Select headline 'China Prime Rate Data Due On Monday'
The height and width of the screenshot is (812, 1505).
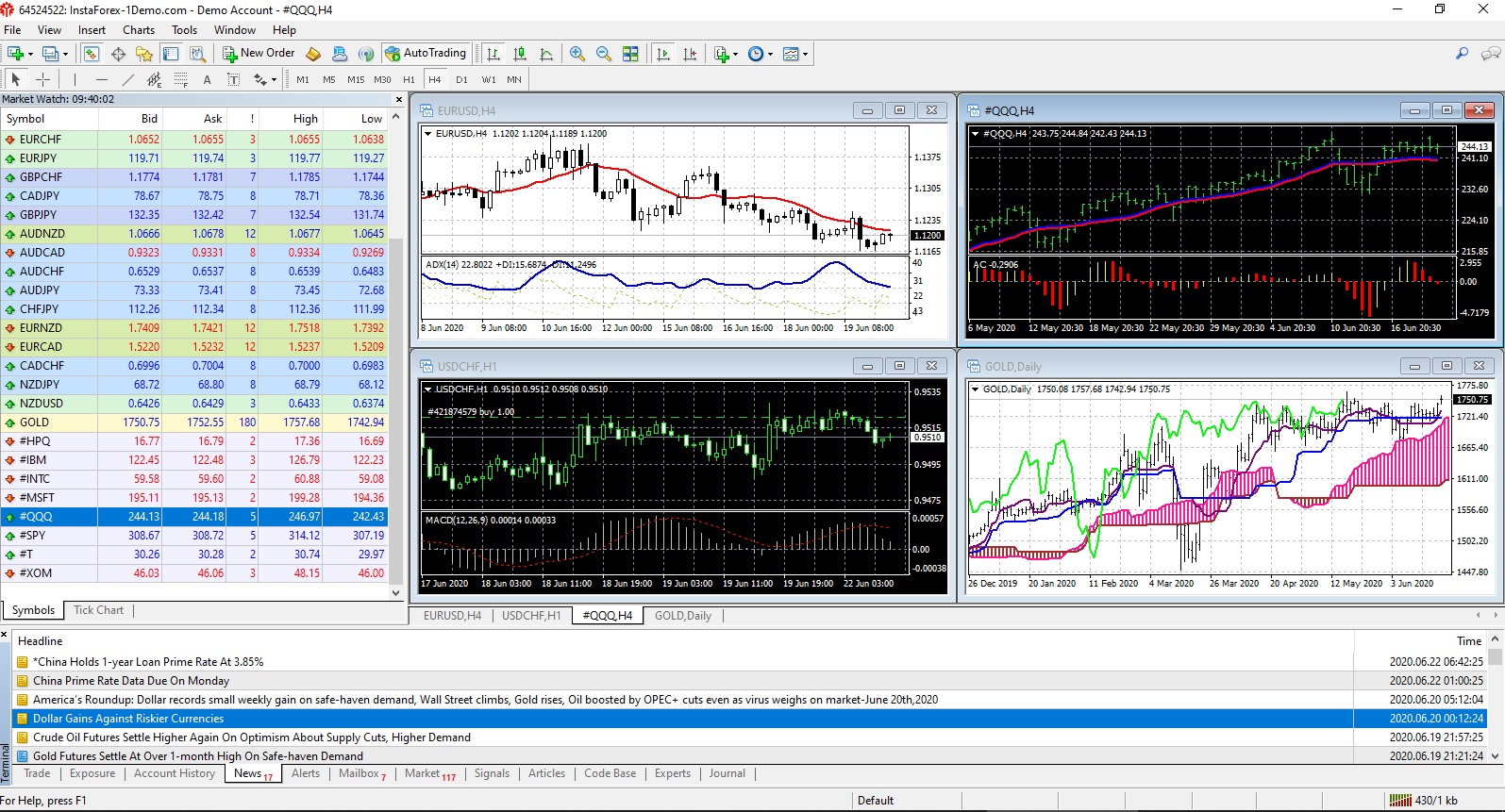click(x=131, y=681)
